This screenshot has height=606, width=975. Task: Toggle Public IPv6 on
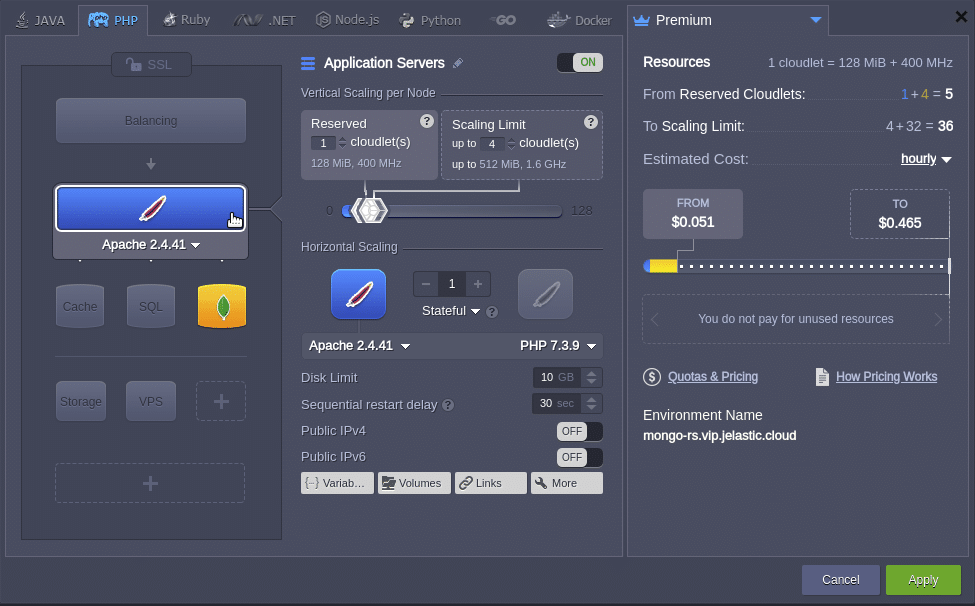coord(580,457)
